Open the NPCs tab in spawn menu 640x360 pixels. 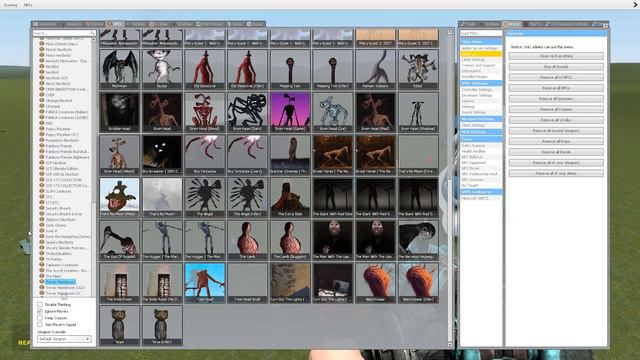tap(115, 24)
